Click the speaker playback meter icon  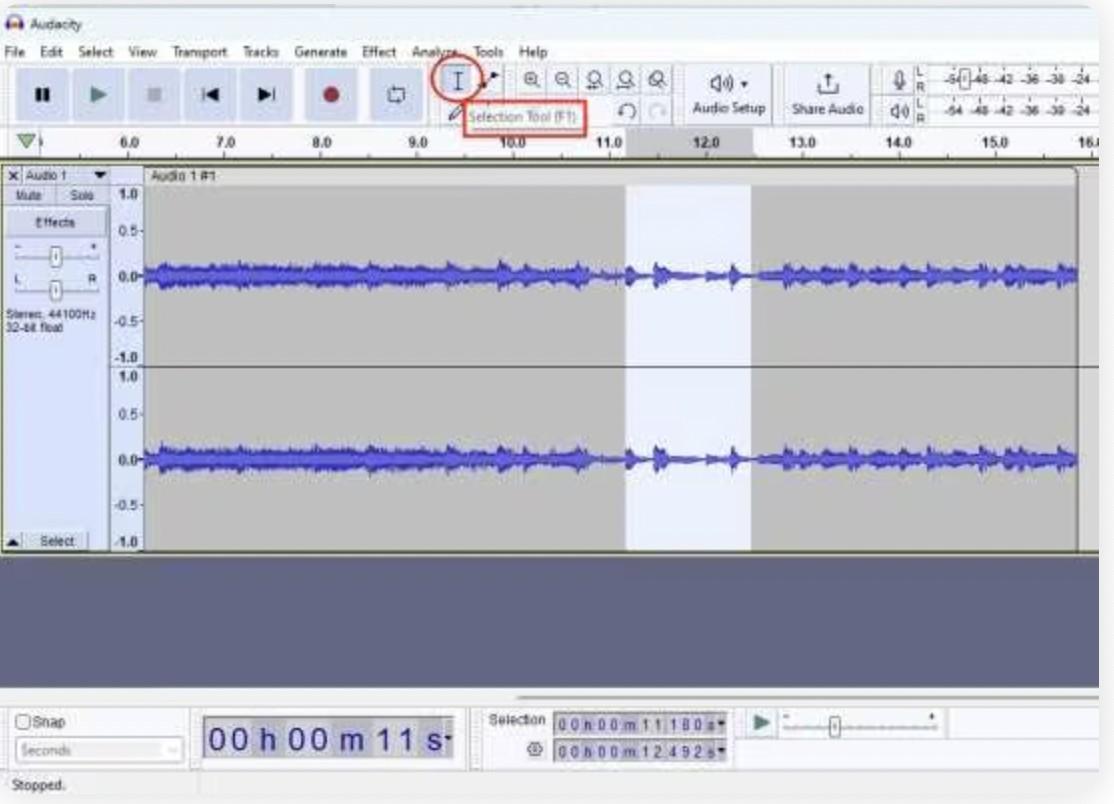point(899,111)
